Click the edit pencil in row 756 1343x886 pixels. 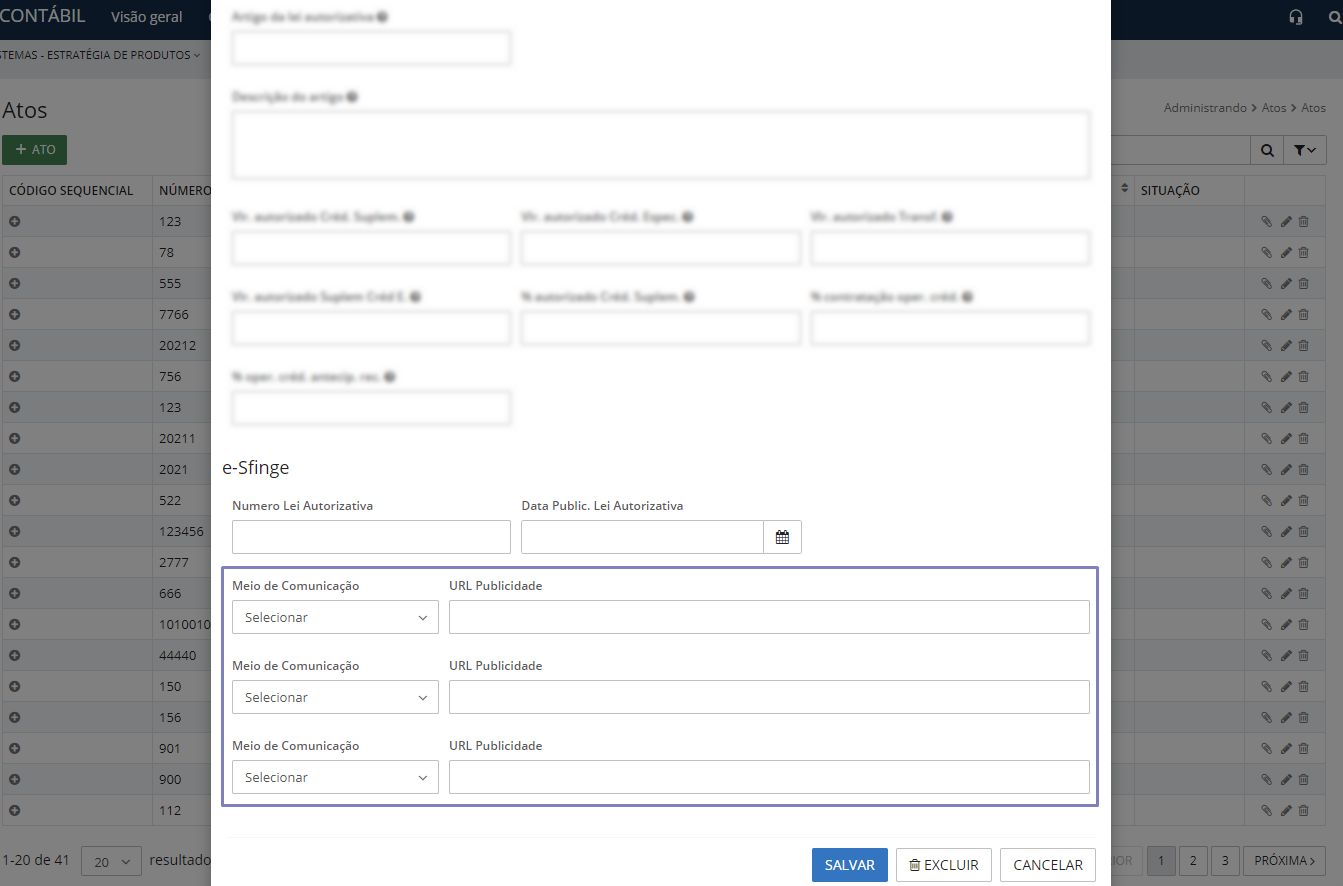click(1286, 377)
